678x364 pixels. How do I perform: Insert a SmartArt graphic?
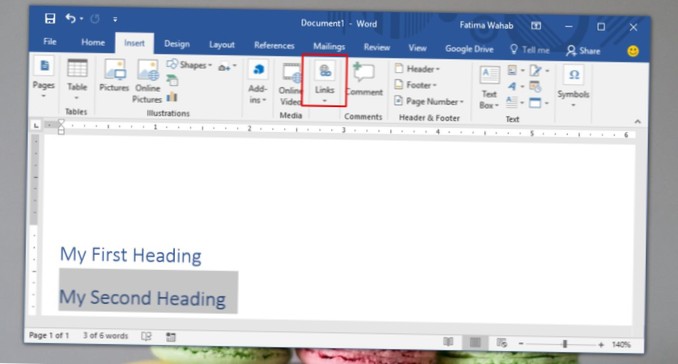(x=172, y=80)
